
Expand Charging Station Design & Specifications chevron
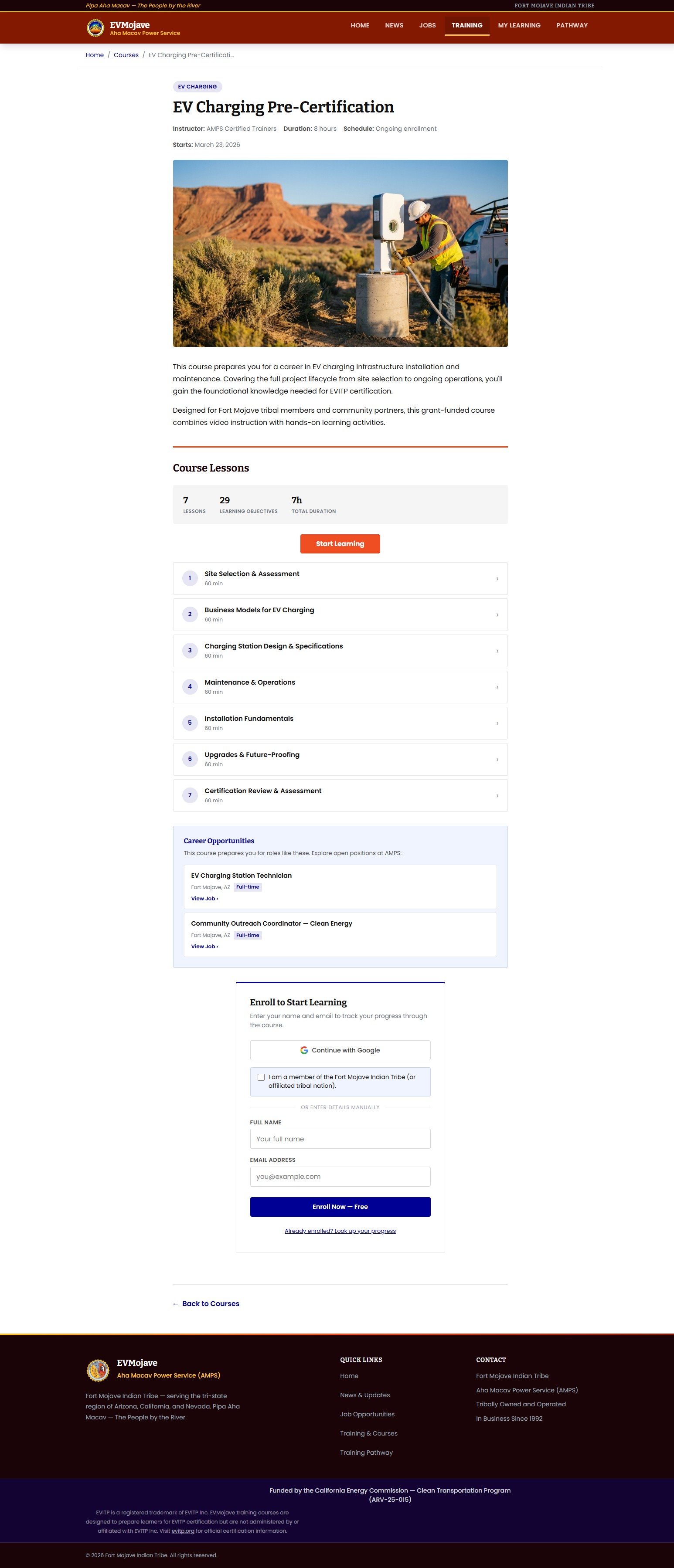click(x=497, y=652)
